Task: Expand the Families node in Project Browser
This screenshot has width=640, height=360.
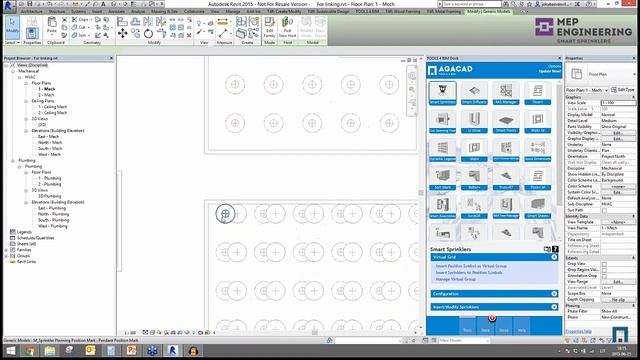Action: 7,249
